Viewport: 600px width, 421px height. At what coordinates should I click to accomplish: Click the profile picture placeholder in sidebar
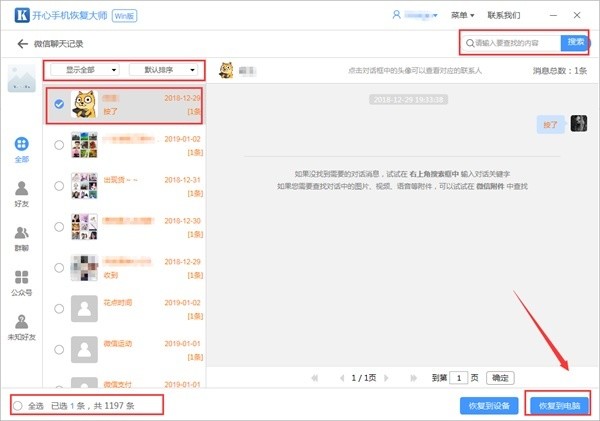coord(21,78)
